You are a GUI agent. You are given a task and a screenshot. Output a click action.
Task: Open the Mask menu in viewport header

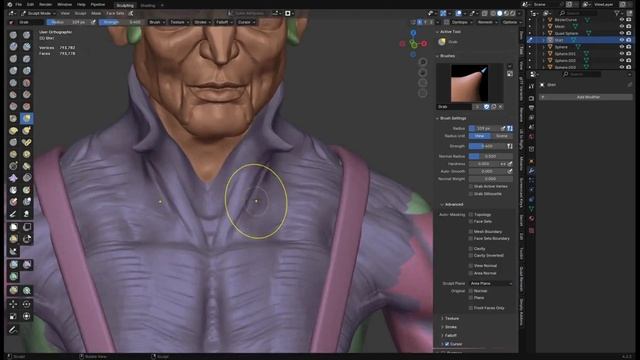click(x=96, y=13)
